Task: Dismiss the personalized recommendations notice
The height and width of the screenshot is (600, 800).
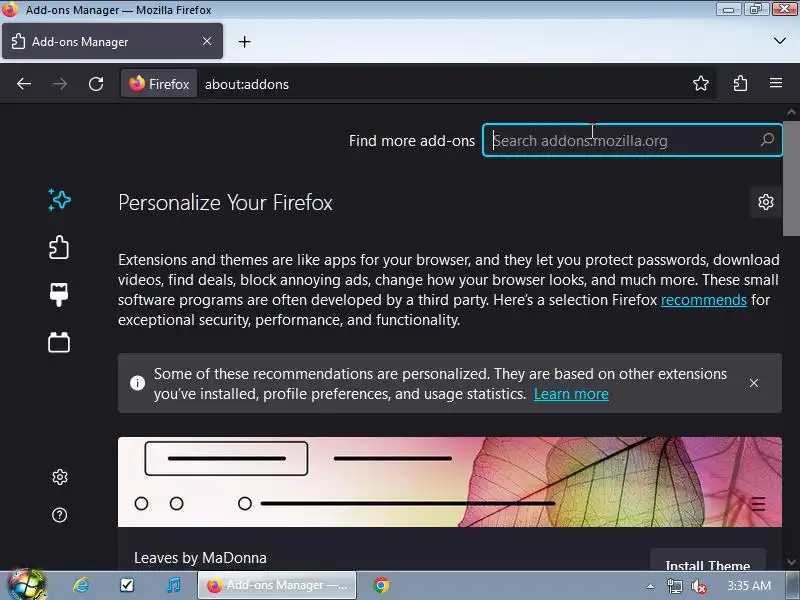Action: coord(754,383)
